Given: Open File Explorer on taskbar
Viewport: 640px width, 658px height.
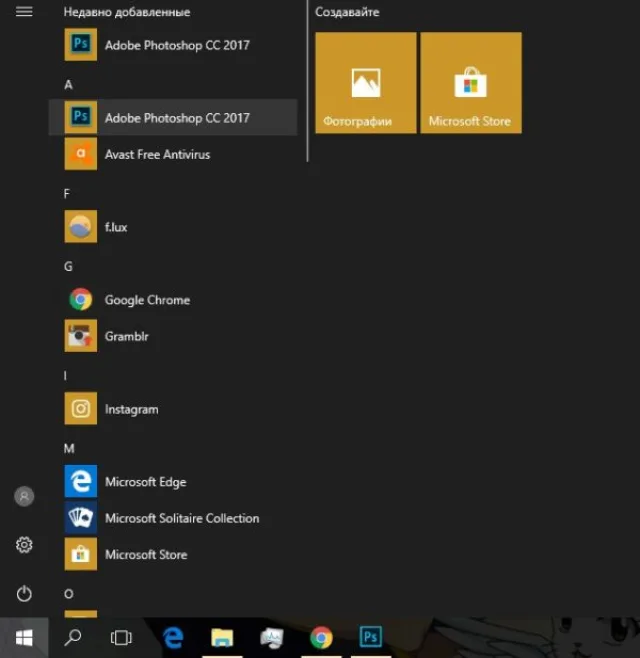Looking at the screenshot, I should click(x=222, y=638).
